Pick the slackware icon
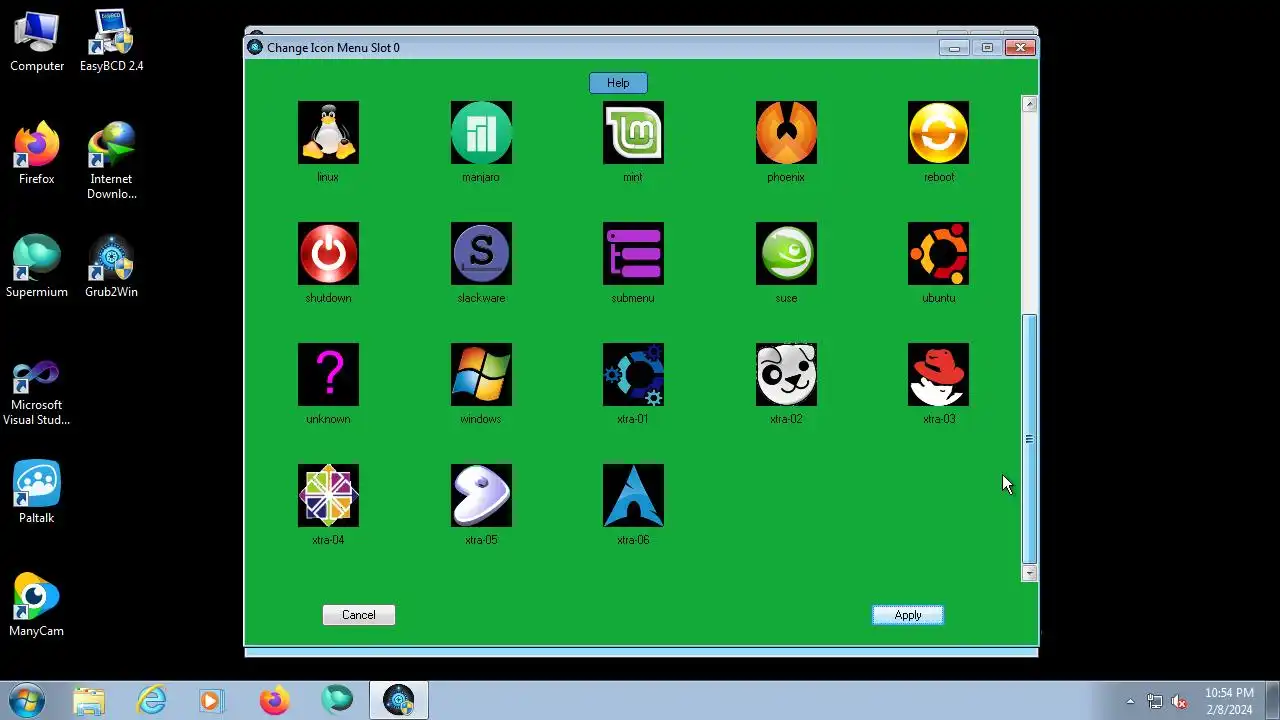 [x=481, y=253]
